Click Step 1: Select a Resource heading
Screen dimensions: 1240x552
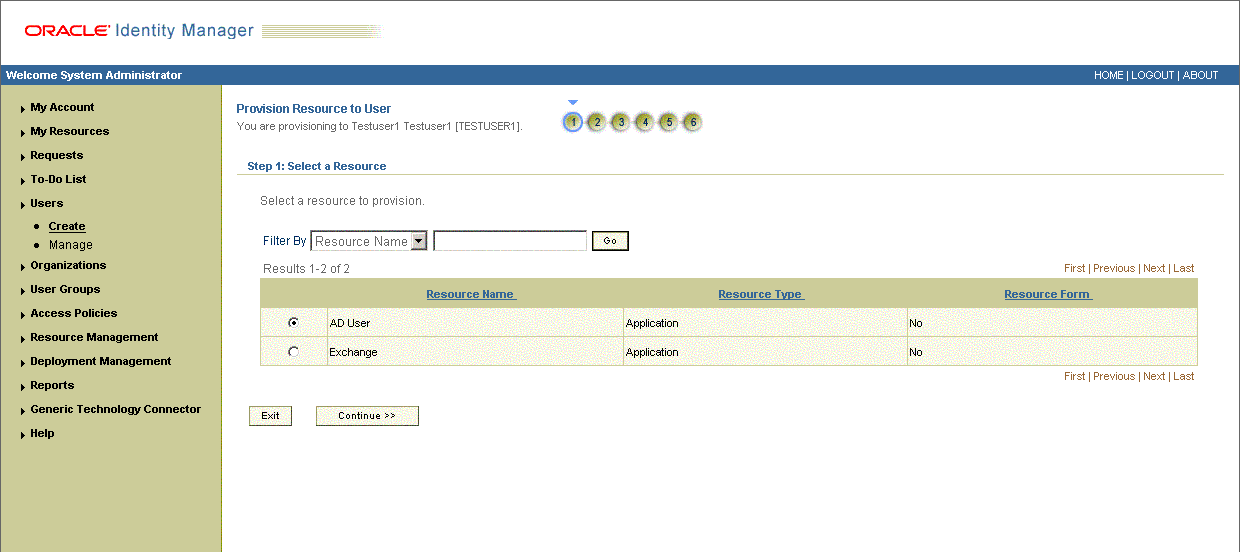[317, 166]
